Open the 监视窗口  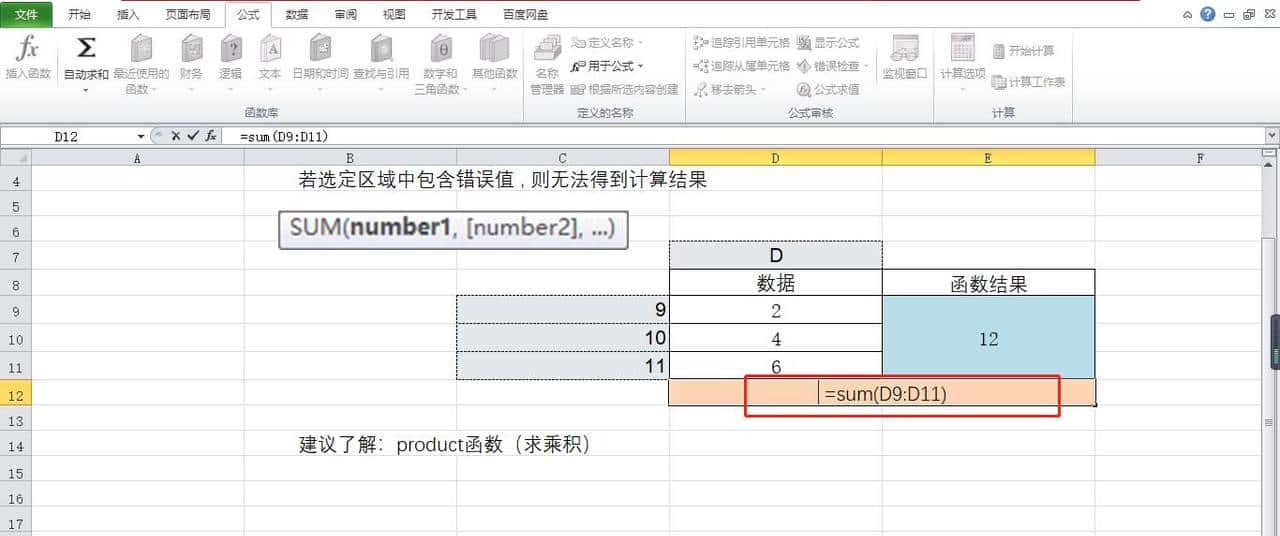[904, 58]
